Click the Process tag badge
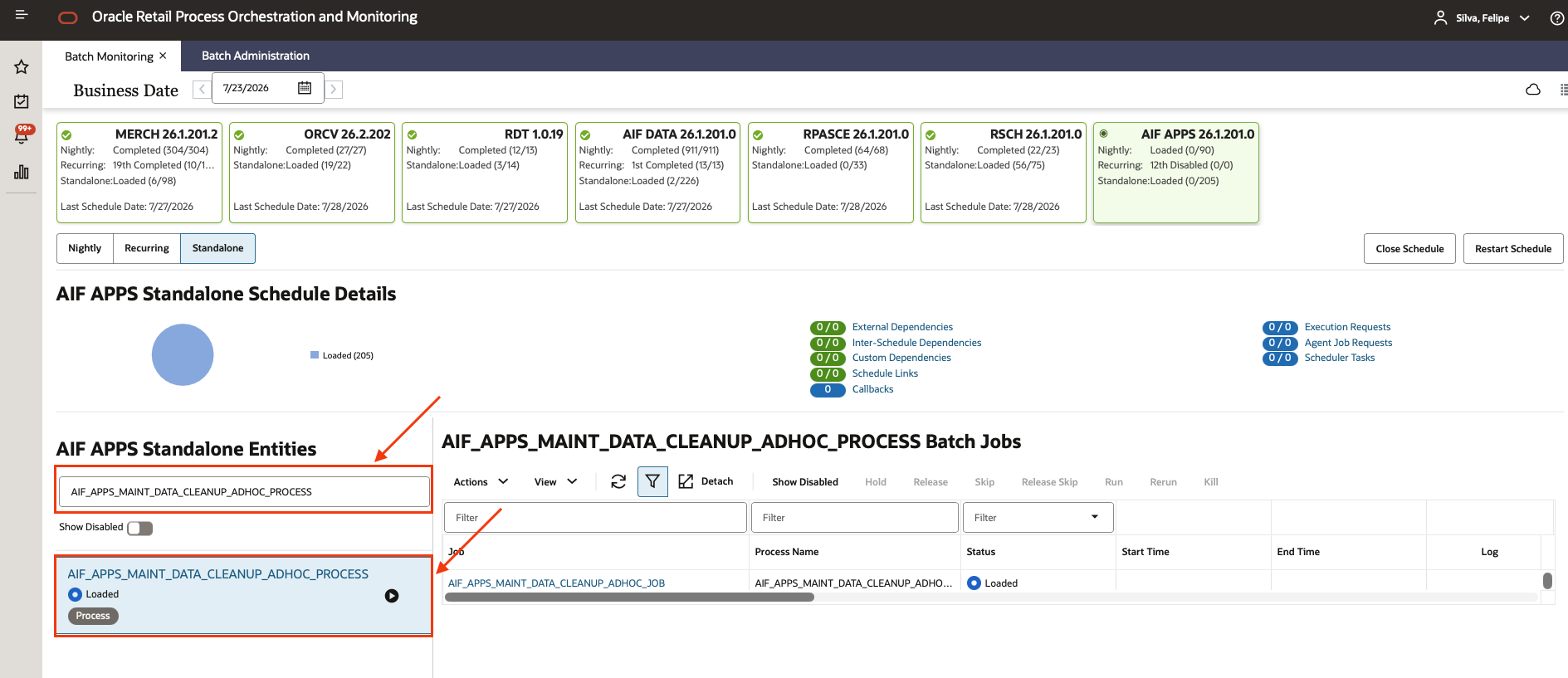This screenshot has height=678, width=1568. 93,616
